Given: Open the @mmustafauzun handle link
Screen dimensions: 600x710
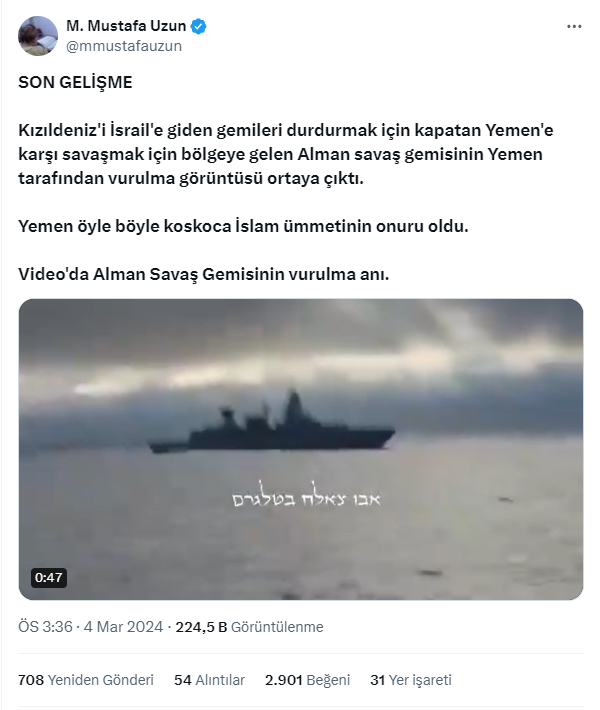Looking at the screenshot, I should 124,46.
